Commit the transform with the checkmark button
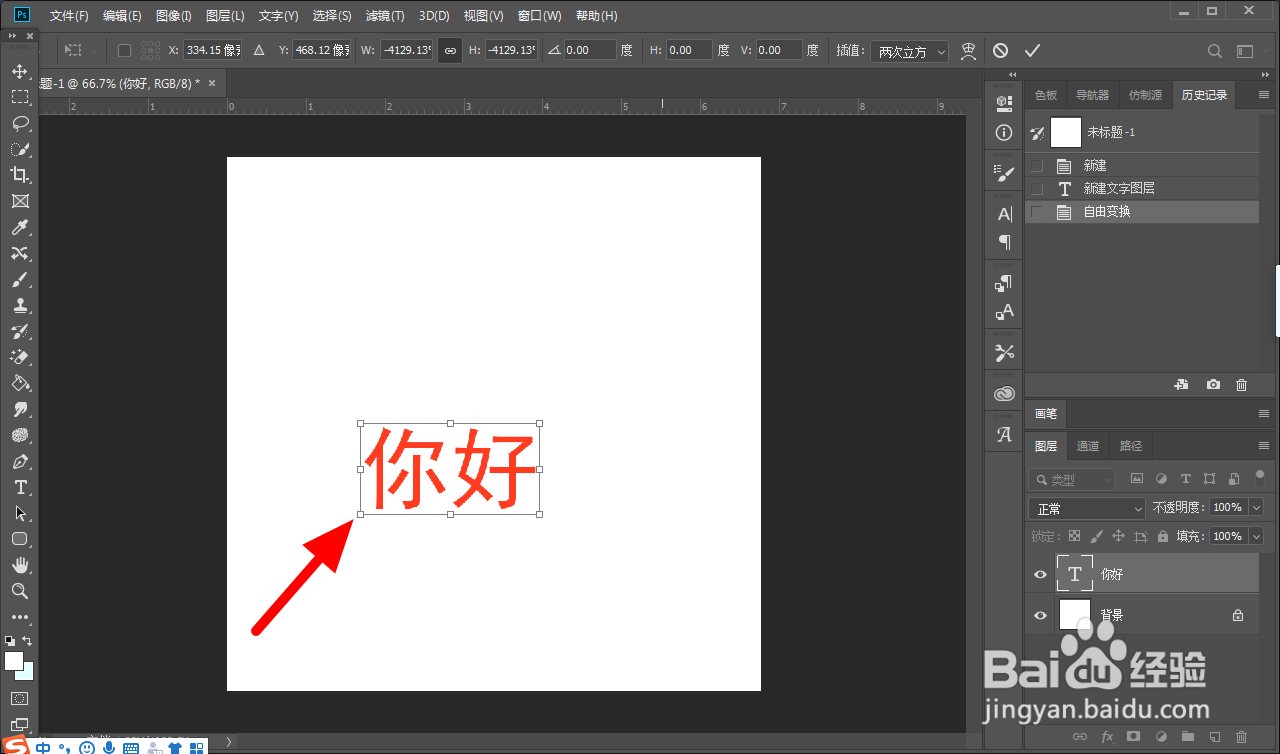This screenshot has width=1280, height=754. (1032, 50)
